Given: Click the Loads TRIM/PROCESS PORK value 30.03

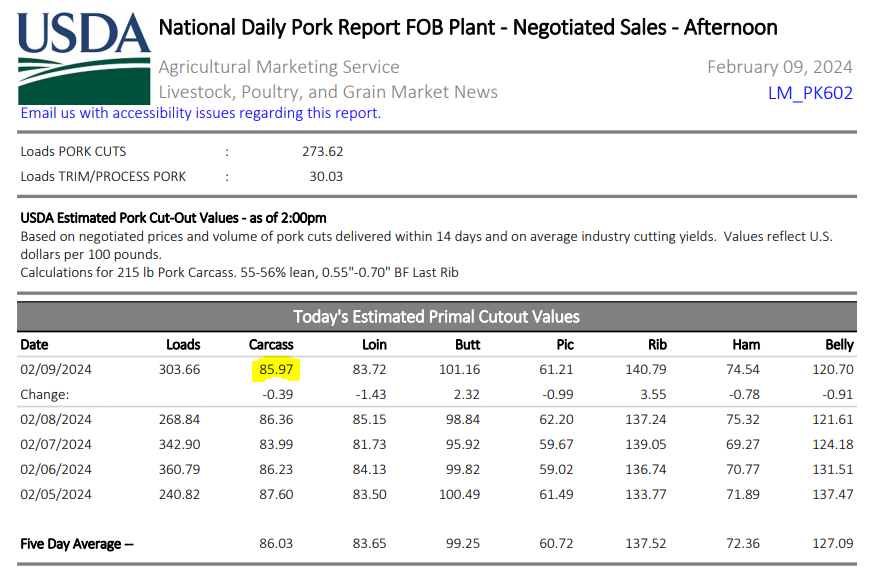Looking at the screenshot, I should (326, 176).
